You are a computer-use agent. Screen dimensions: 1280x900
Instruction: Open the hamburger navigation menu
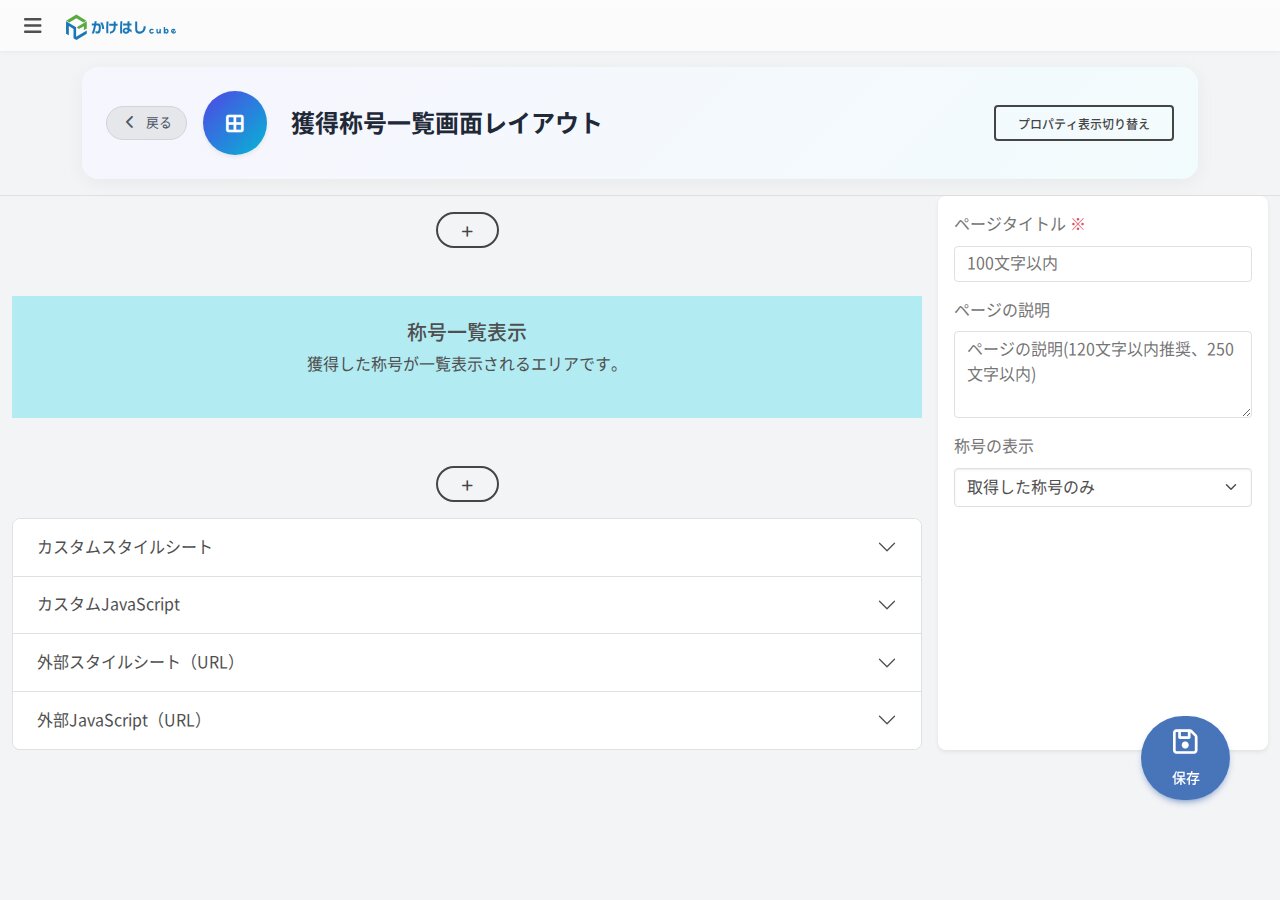point(33,26)
